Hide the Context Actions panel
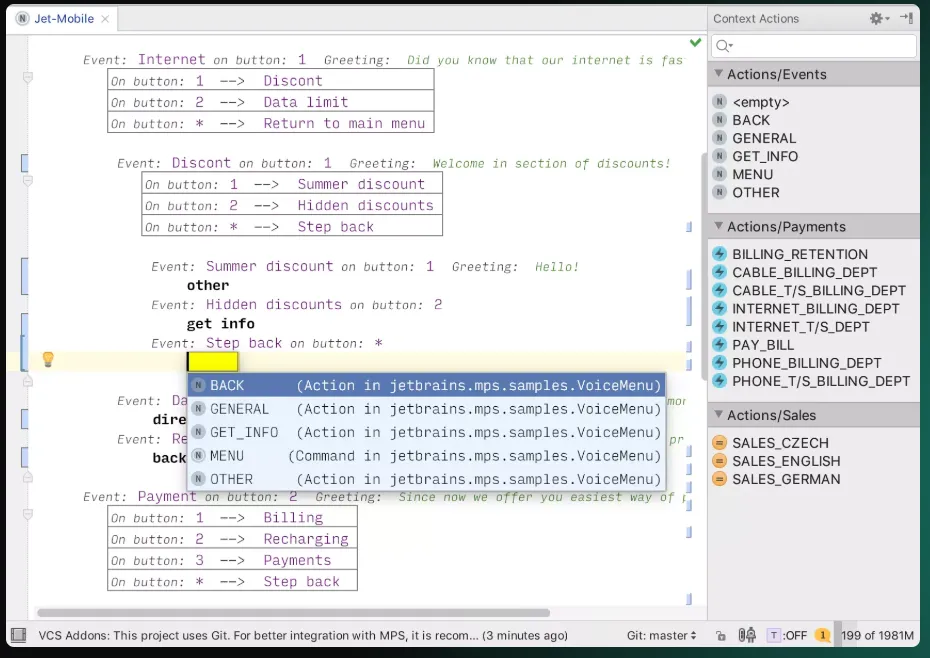 (x=905, y=18)
